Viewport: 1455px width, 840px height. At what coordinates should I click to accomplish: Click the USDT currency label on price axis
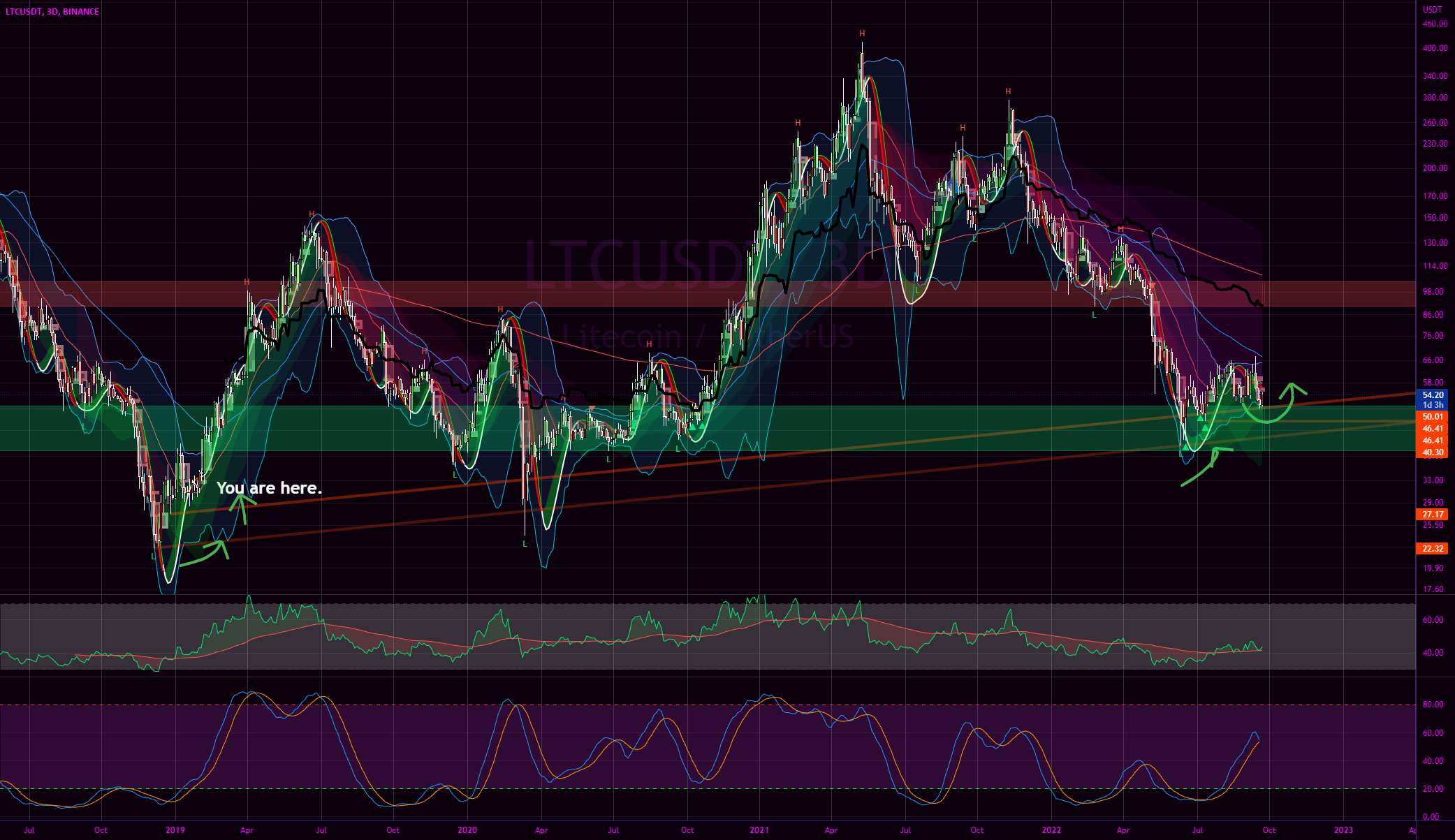pyautogui.click(x=1433, y=9)
